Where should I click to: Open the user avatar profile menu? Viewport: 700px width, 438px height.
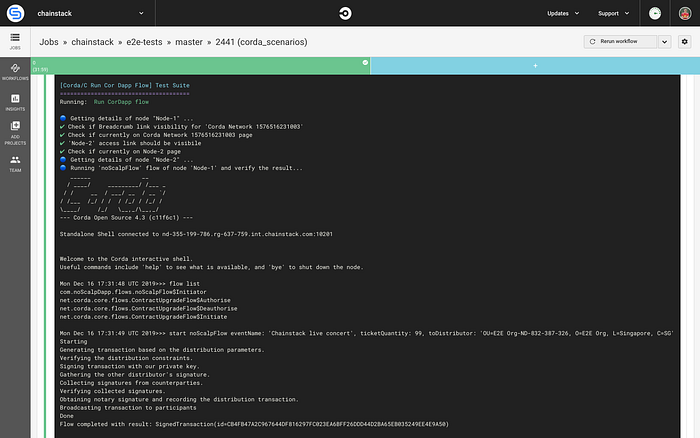pyautogui.click(x=685, y=13)
